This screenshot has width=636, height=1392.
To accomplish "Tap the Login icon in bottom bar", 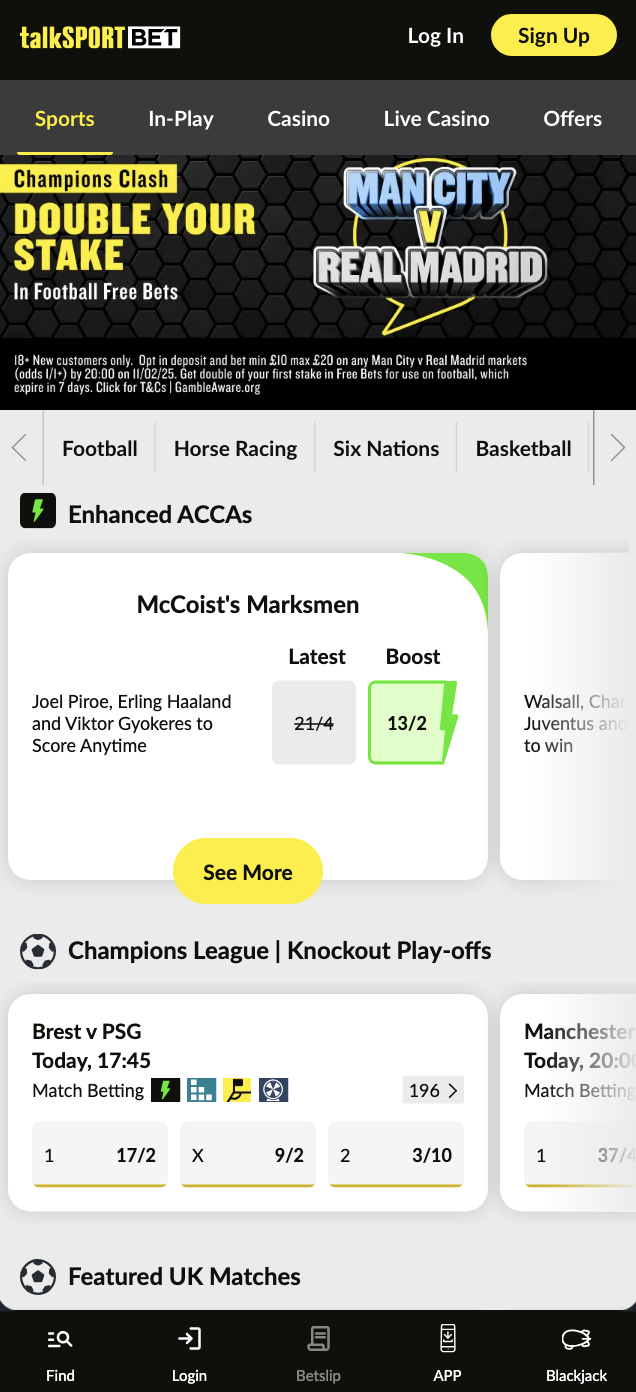I will (x=189, y=1338).
